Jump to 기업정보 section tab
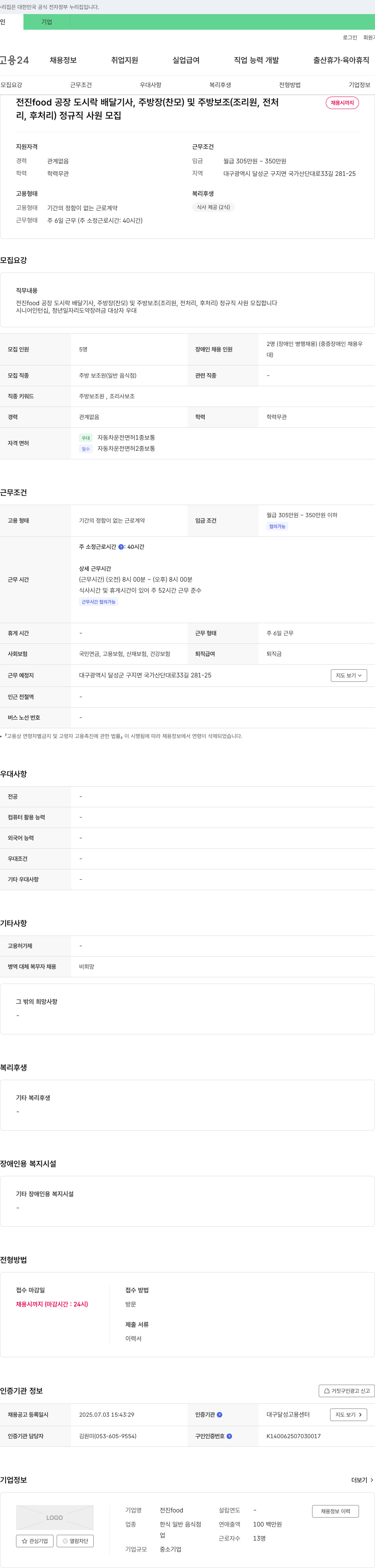Screen dimensions: 375x1568 click(359, 85)
